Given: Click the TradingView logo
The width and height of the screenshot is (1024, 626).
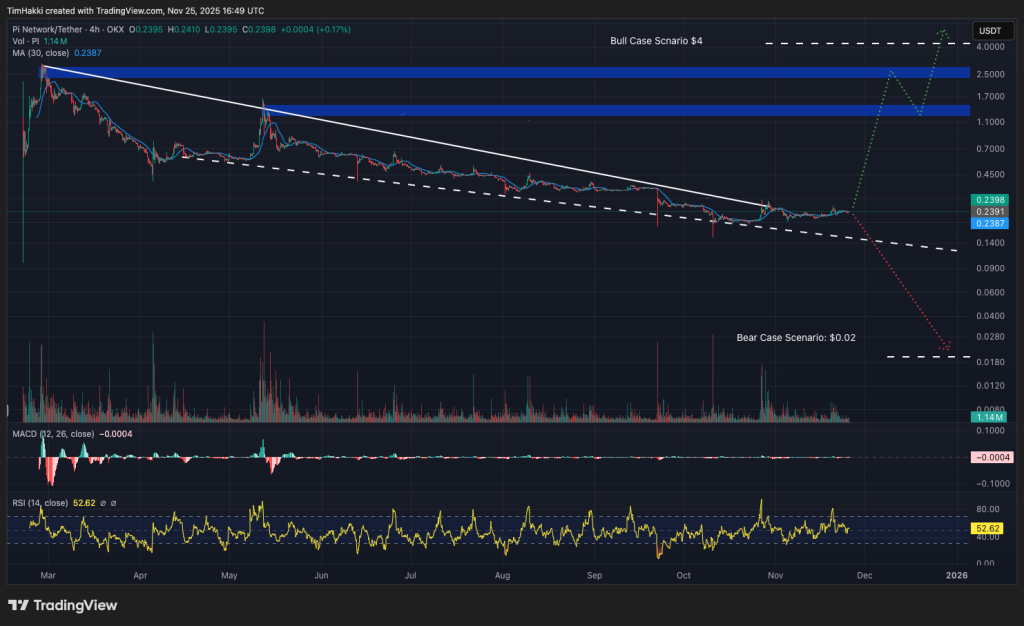Looking at the screenshot, I should tap(60, 605).
